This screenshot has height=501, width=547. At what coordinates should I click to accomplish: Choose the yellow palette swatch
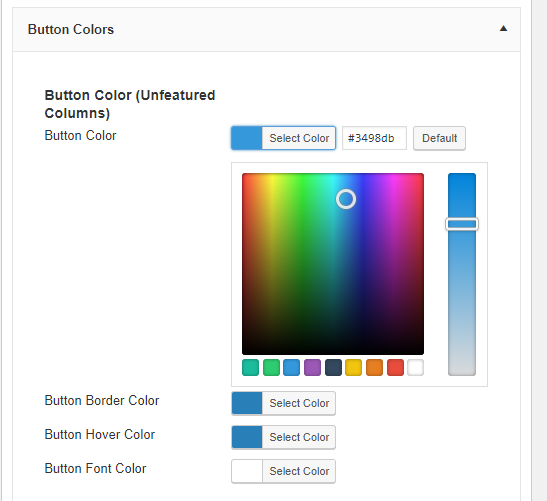pos(353,367)
